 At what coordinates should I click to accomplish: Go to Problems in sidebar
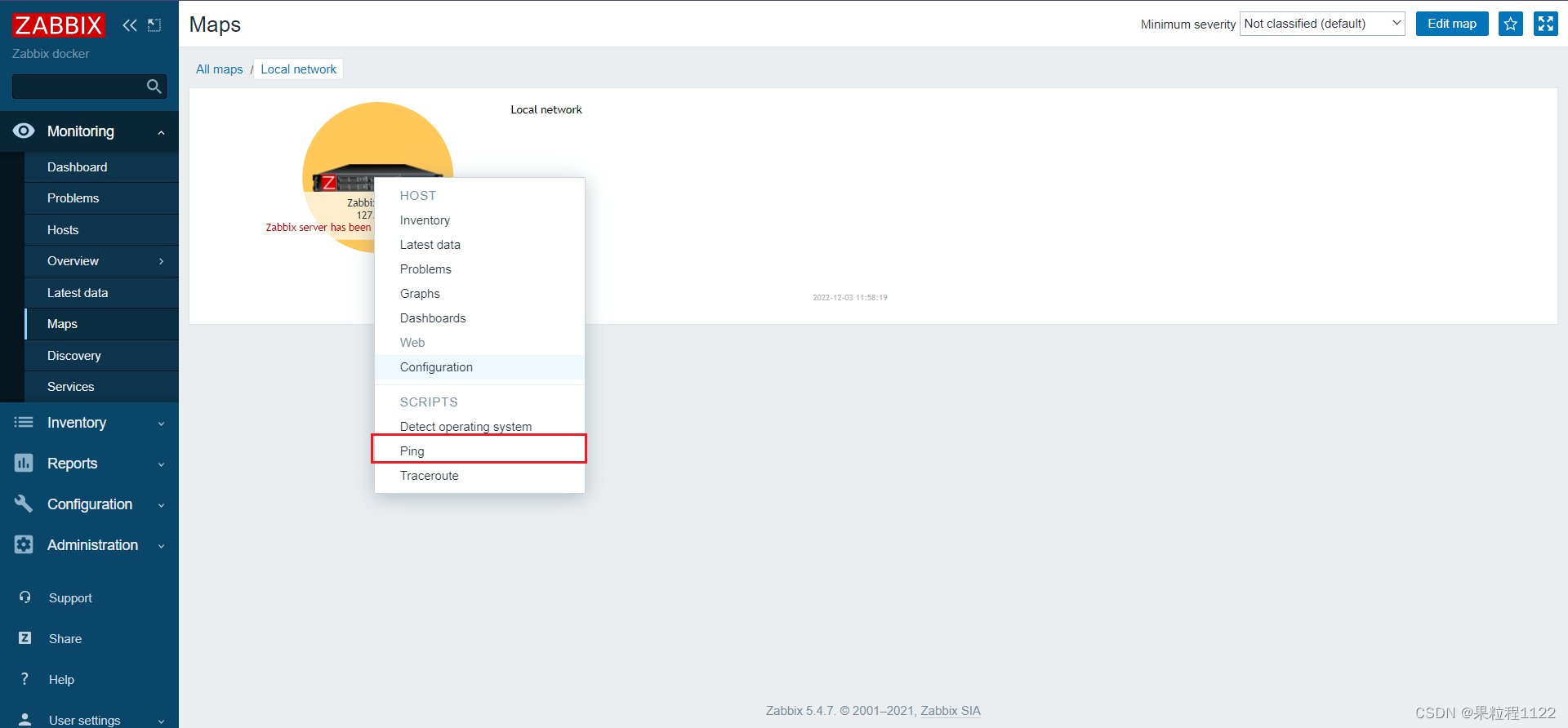(x=101, y=198)
